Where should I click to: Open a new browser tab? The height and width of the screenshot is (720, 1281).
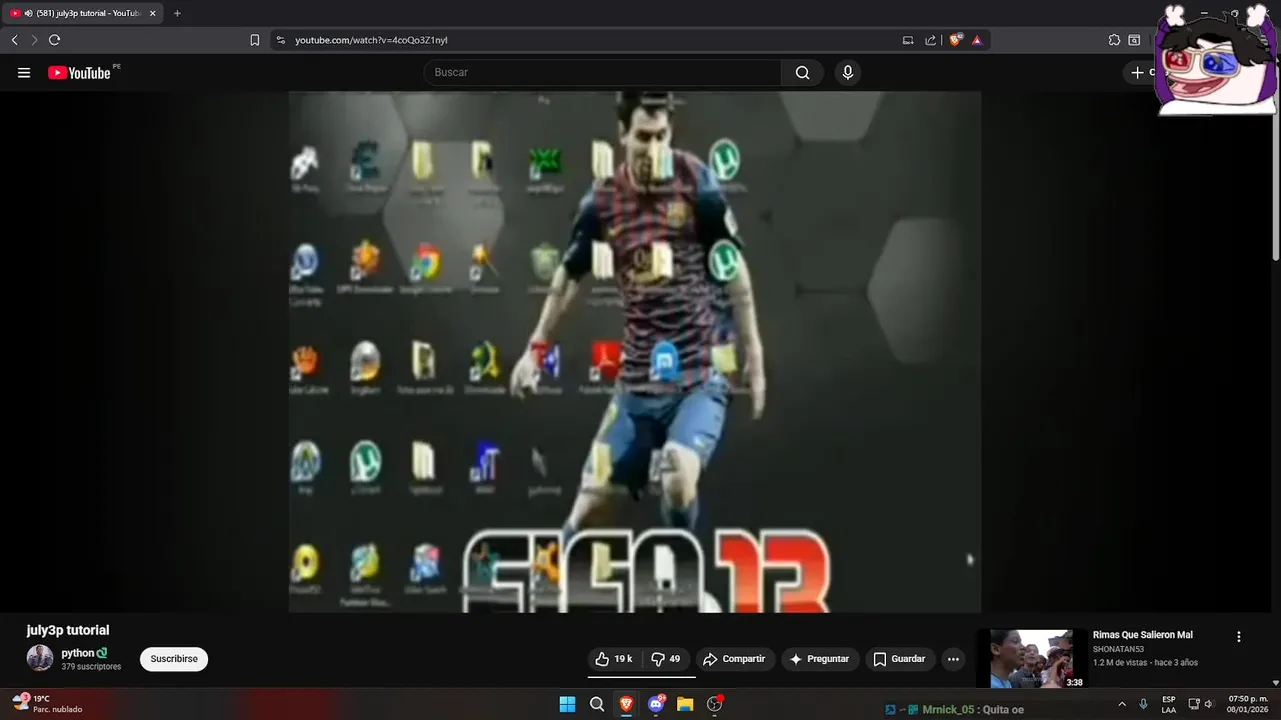tap(177, 13)
